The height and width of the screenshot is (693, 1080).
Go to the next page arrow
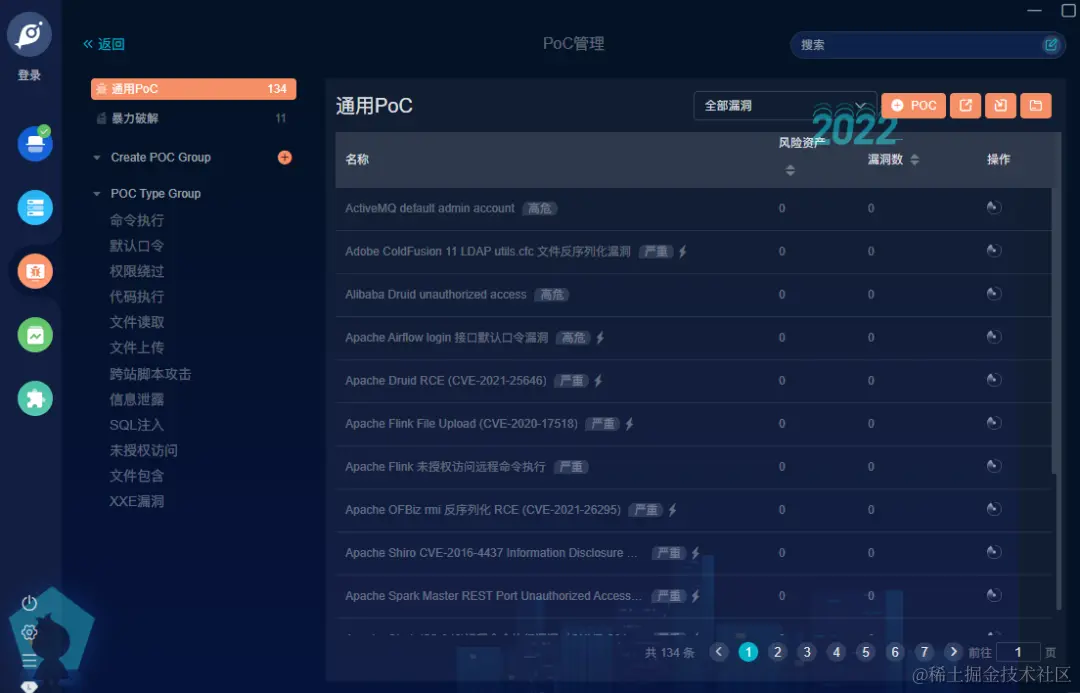pos(953,652)
